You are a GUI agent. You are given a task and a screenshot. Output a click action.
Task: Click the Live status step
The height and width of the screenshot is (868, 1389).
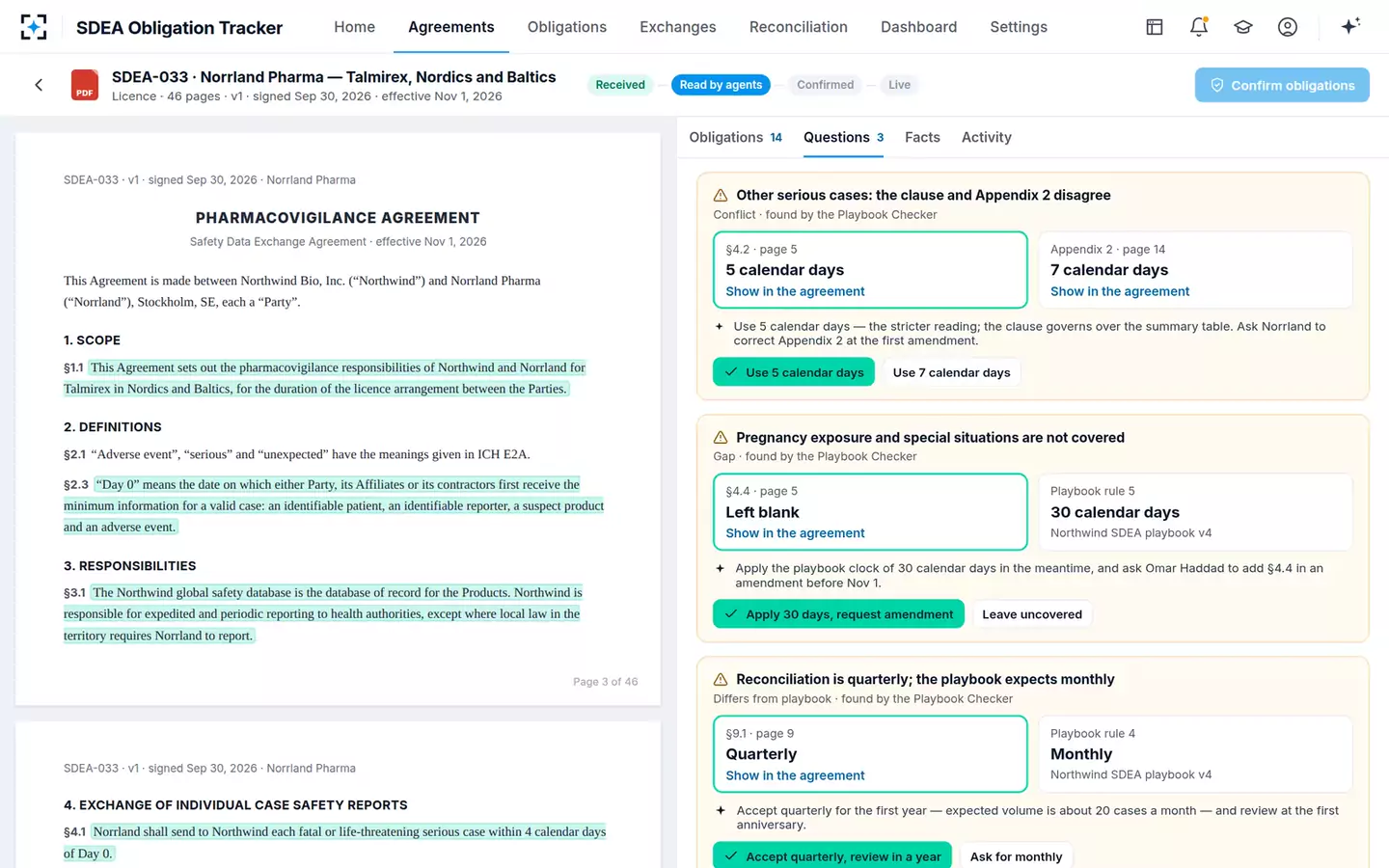(x=899, y=85)
